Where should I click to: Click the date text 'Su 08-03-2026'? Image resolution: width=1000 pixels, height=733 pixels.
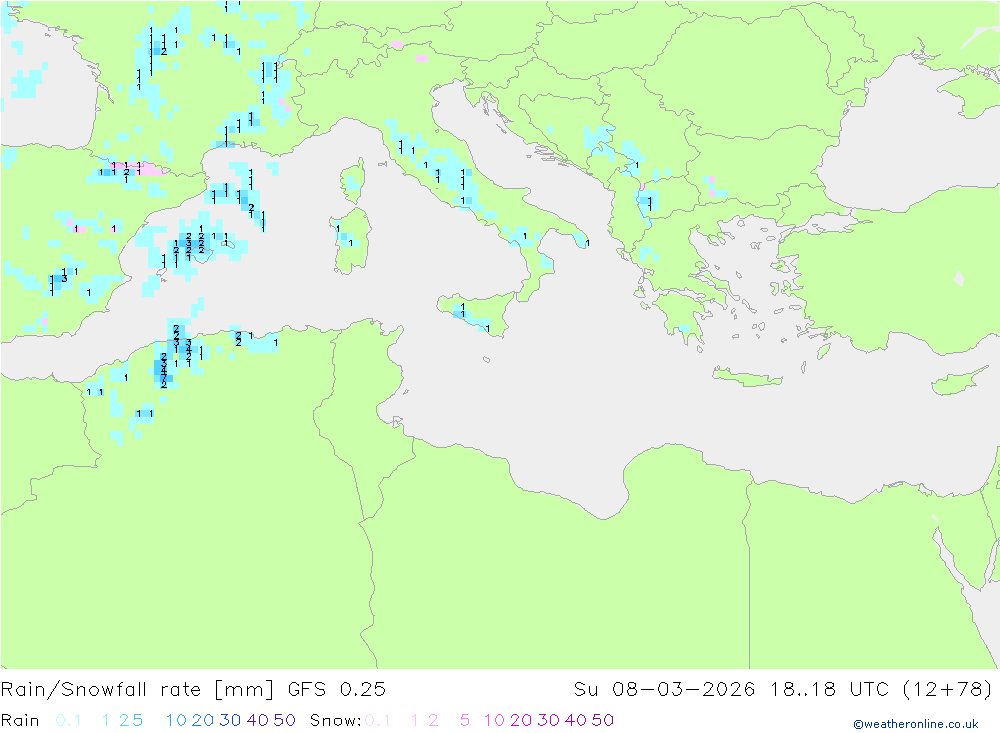tap(665, 690)
